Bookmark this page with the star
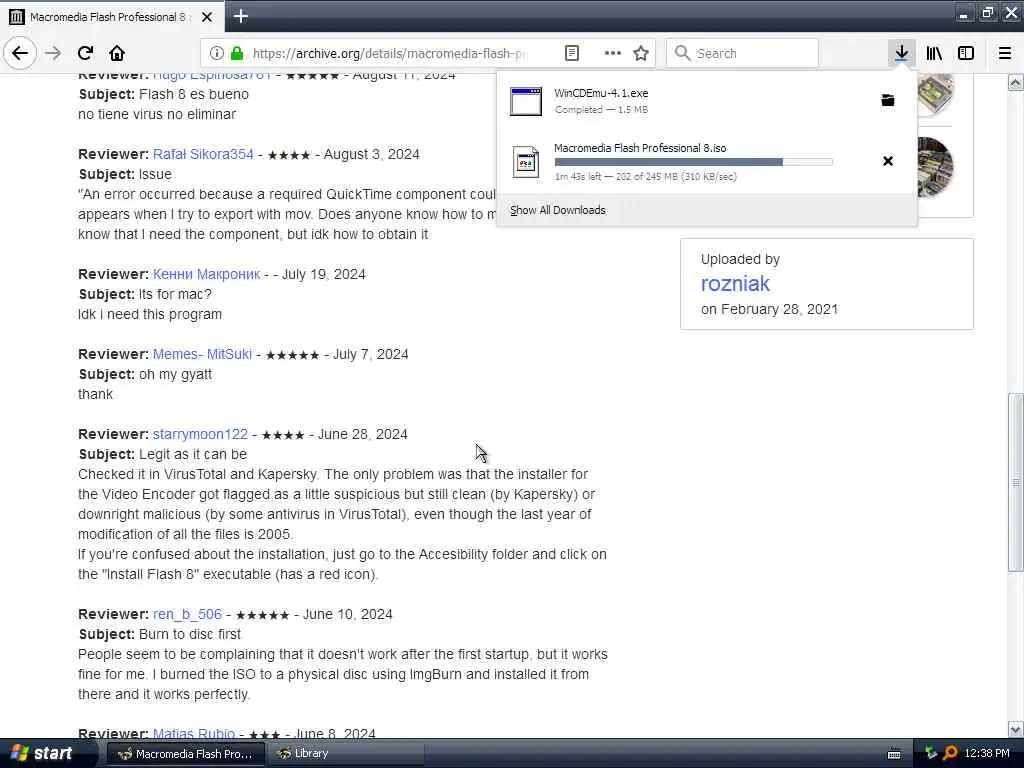The height and width of the screenshot is (768, 1024). [641, 53]
